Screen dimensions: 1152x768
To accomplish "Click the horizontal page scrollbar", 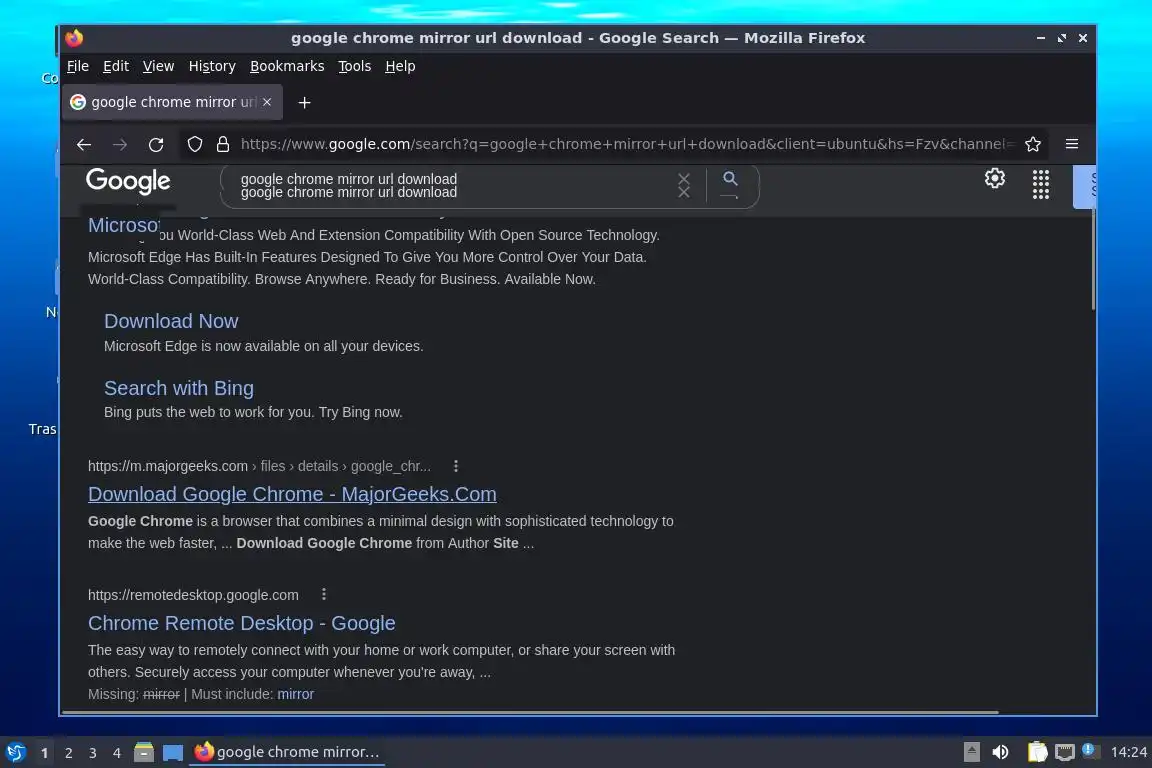I will [530, 712].
